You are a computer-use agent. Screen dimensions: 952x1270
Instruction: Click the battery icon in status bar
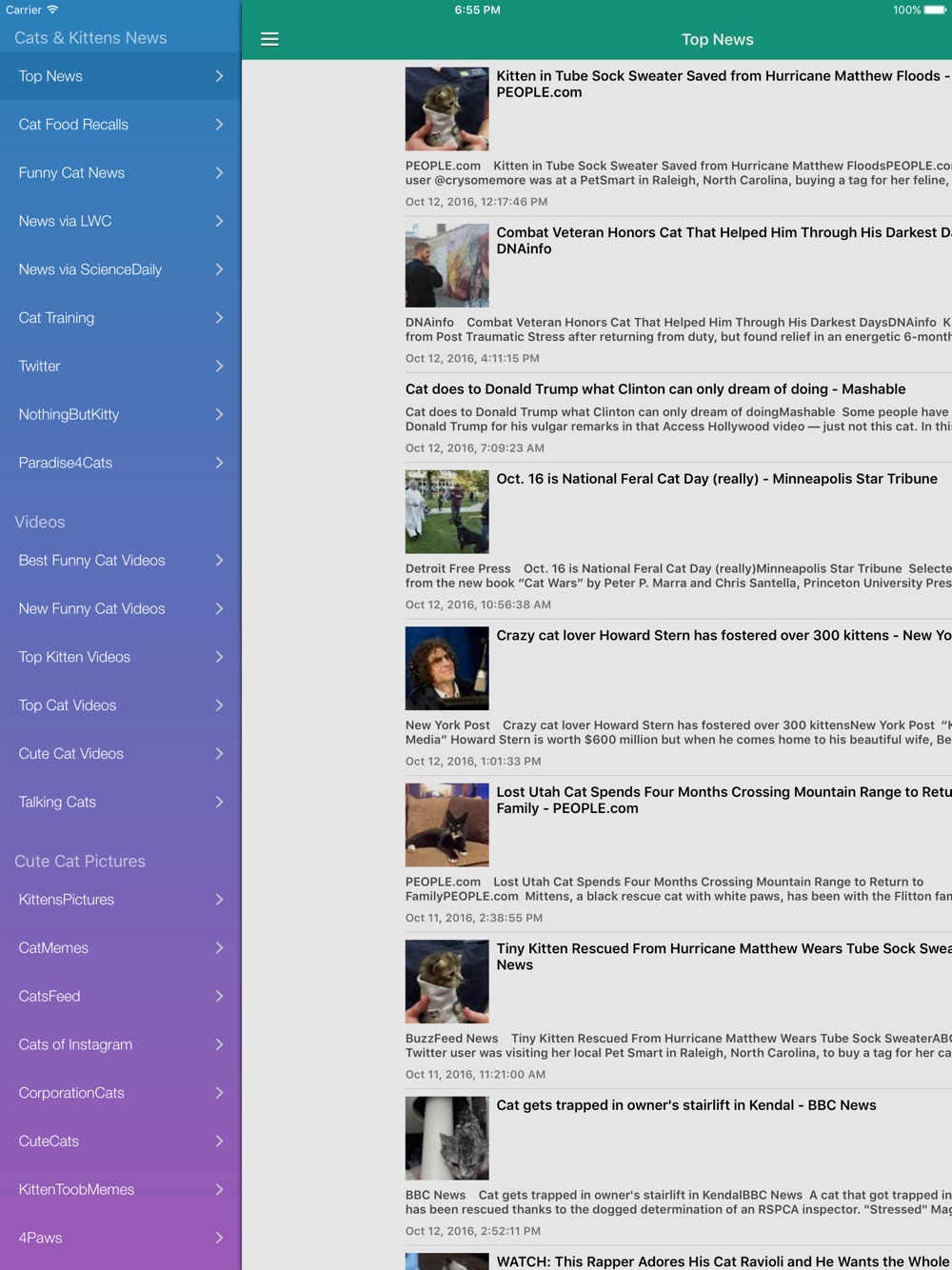point(935,10)
